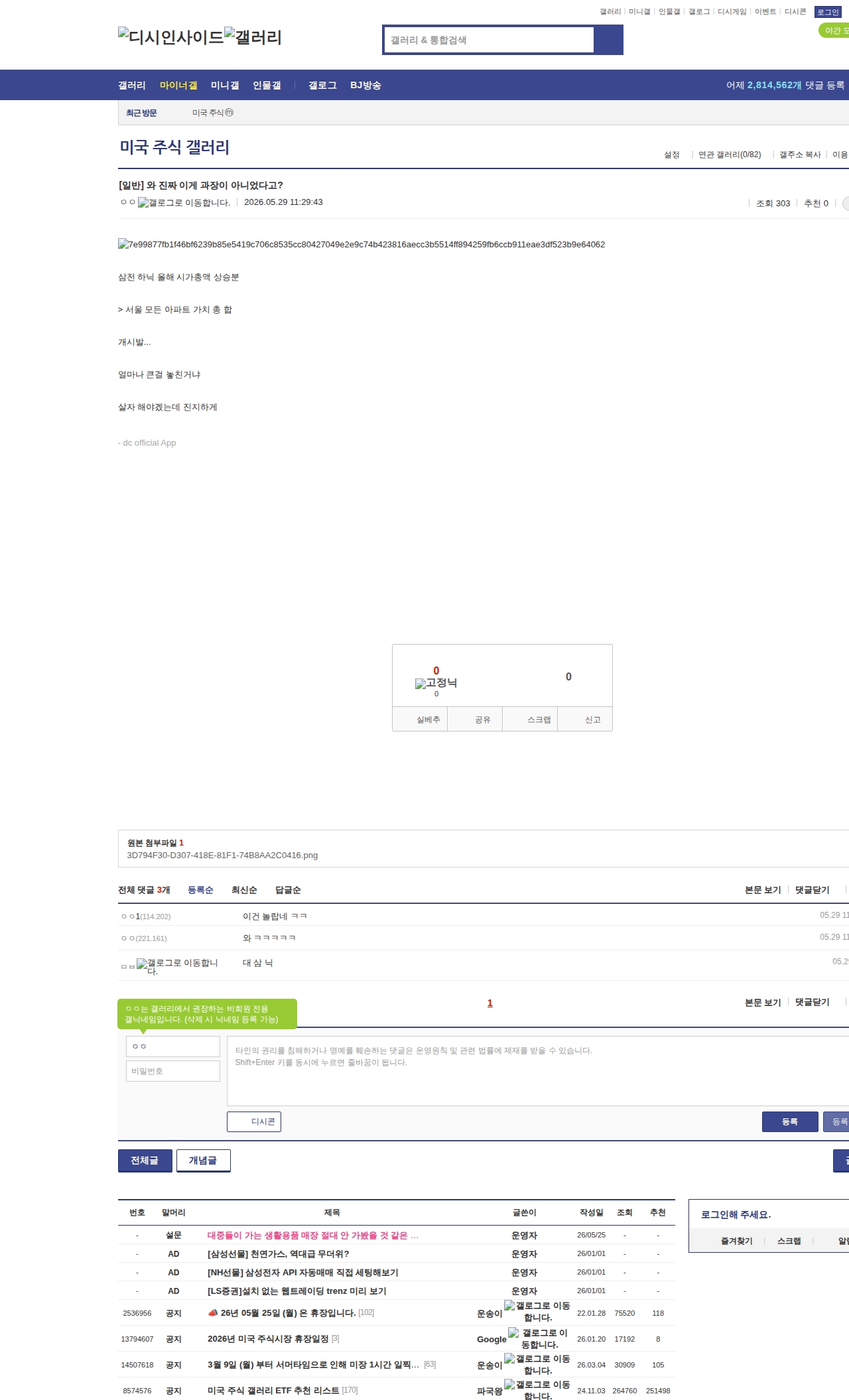Open attached file 3D794F30-D307-418E-81F1-74B8AA2C0416.png
Viewport: 849px width, 1400px height.
pyautogui.click(x=222, y=856)
